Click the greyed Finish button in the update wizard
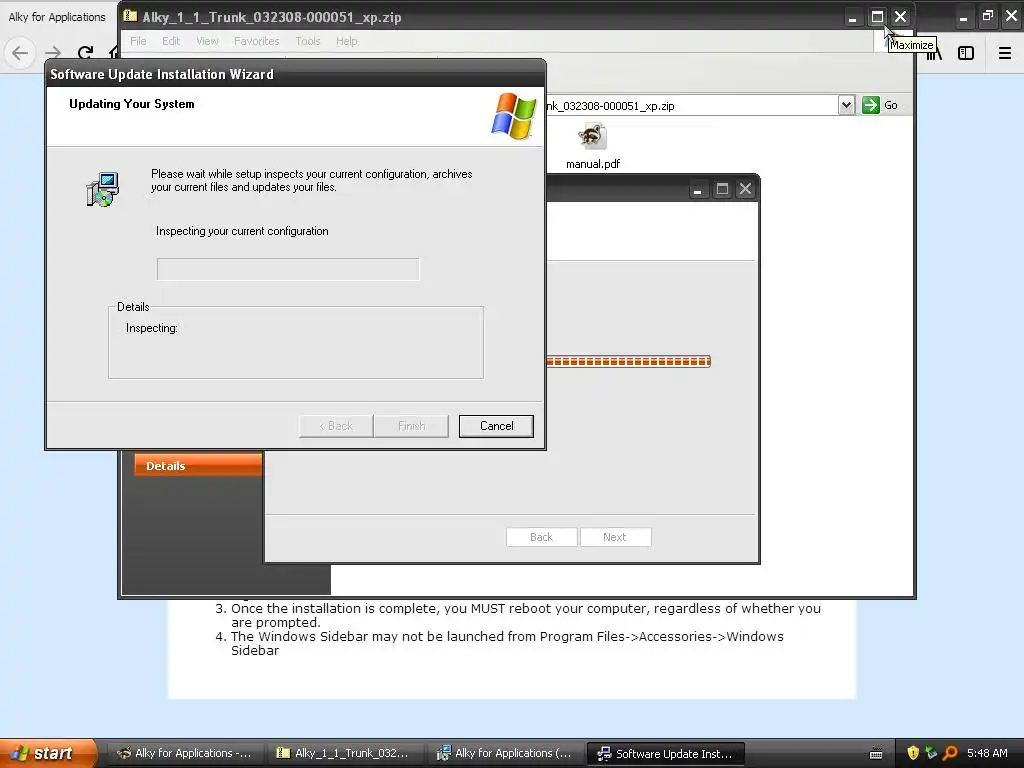1024x768 pixels. pyautogui.click(x=411, y=426)
